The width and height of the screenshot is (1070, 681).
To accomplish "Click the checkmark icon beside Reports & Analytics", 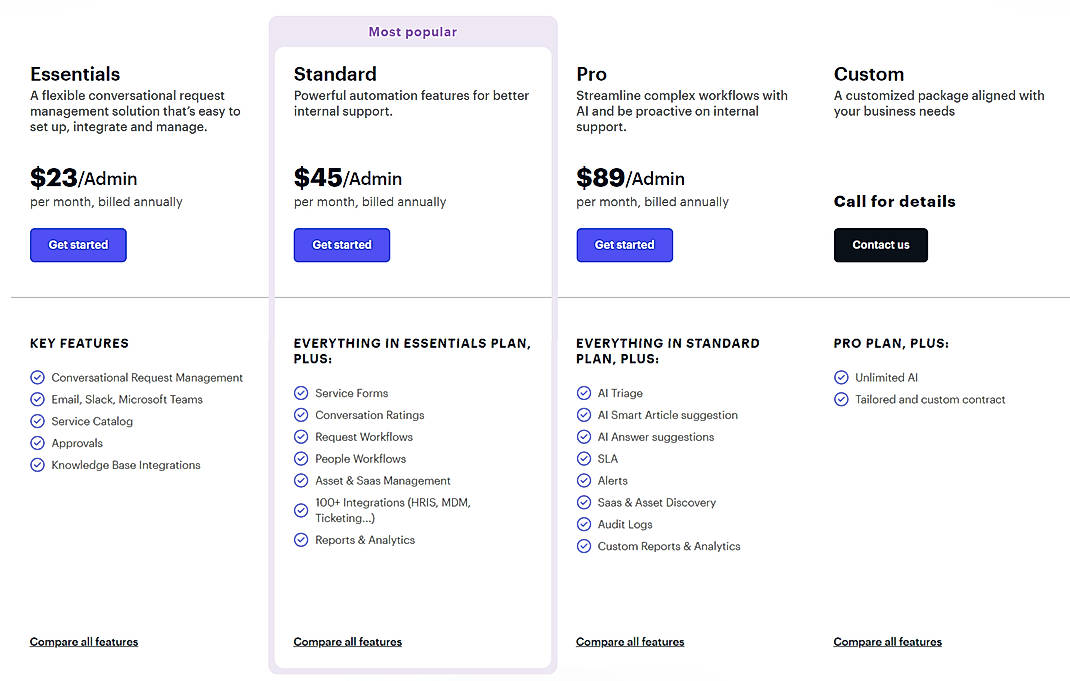I will coord(301,540).
